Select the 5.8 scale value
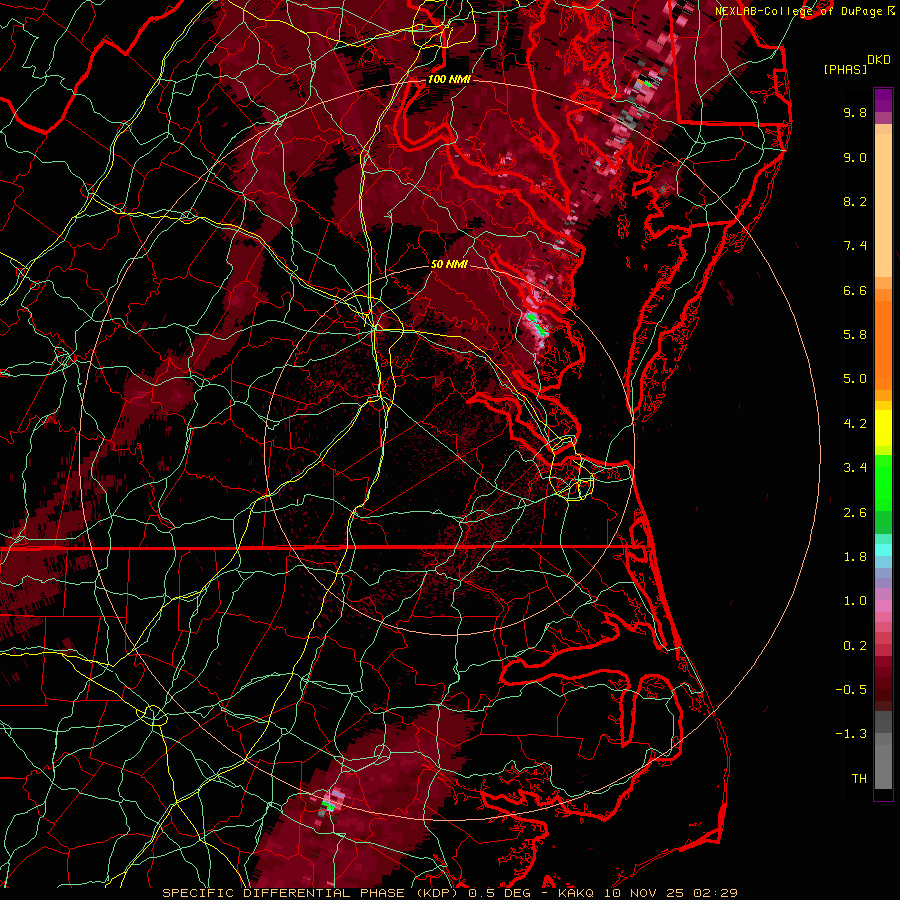 pos(855,335)
